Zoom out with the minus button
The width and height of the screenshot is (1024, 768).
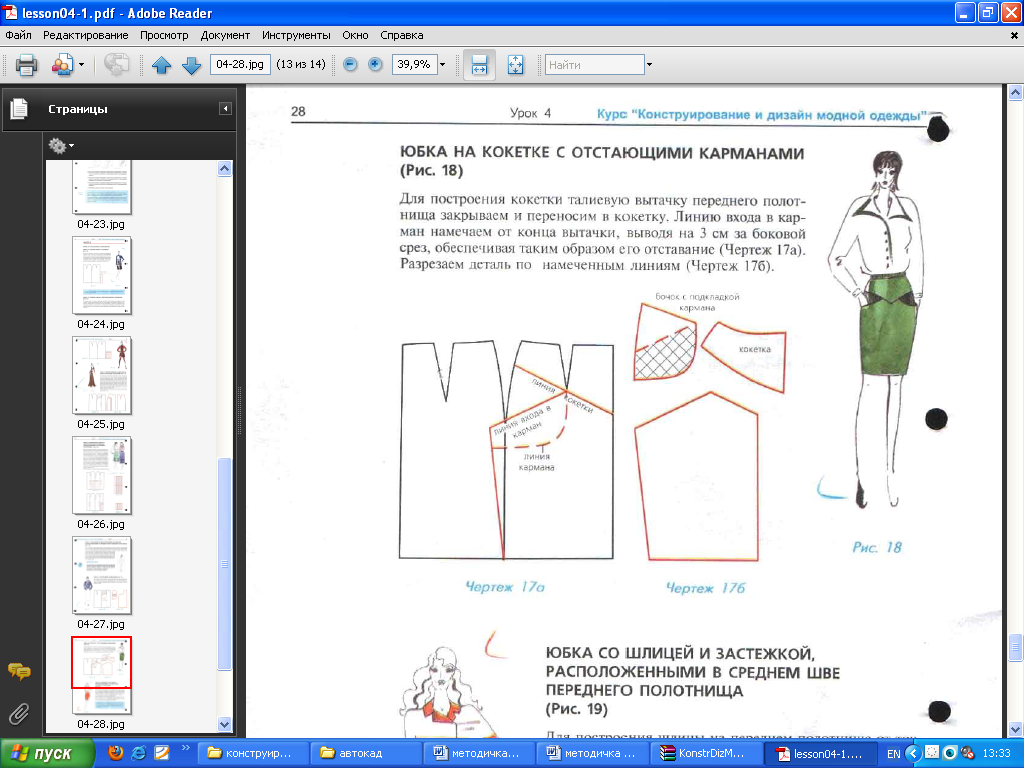point(350,64)
